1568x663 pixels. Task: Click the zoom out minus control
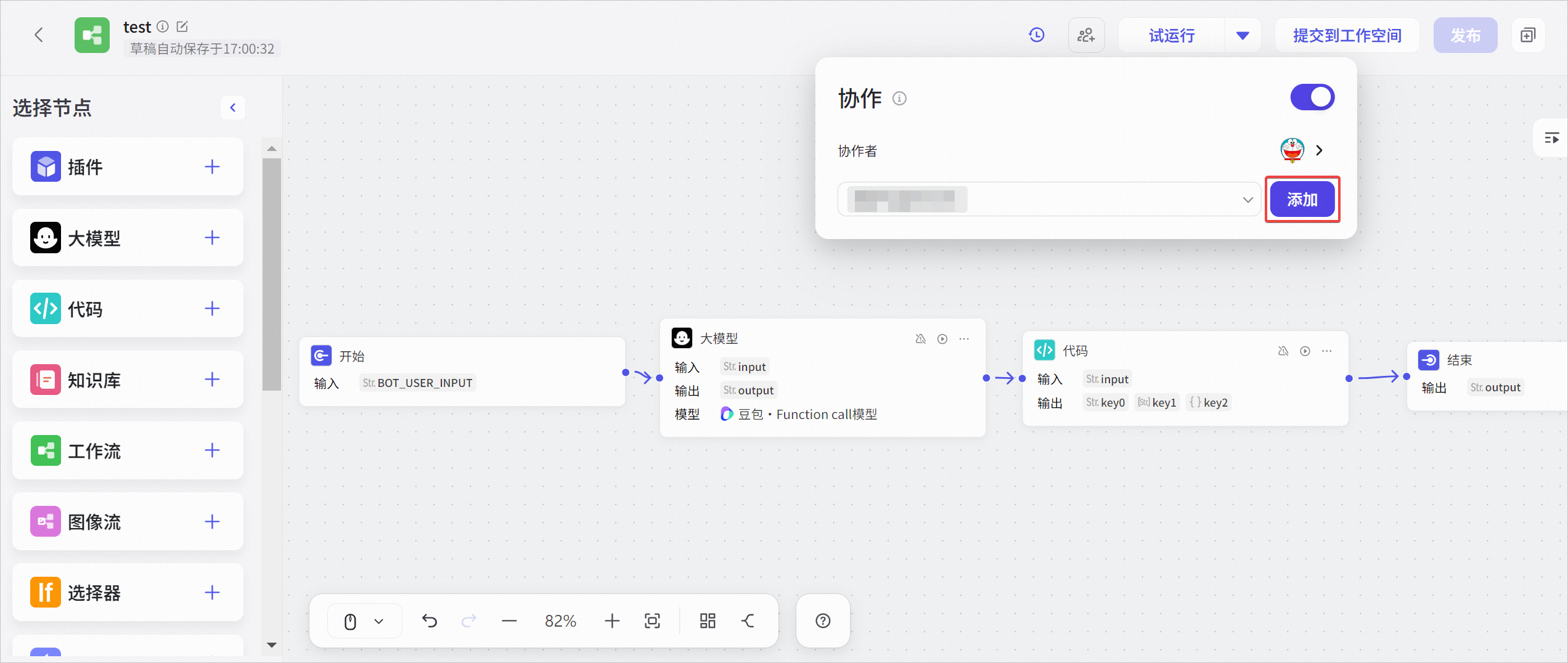pos(509,621)
